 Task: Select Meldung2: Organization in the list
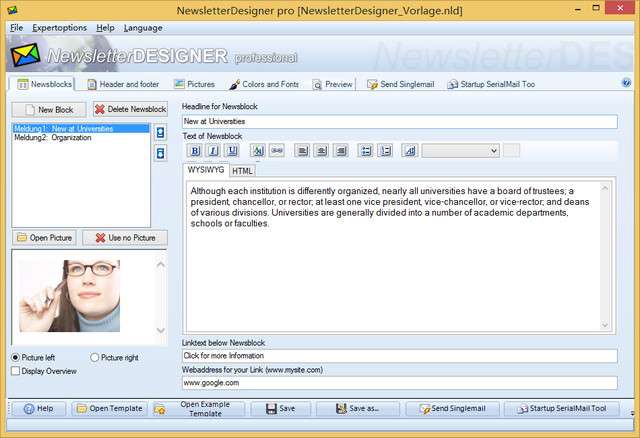click(81, 138)
